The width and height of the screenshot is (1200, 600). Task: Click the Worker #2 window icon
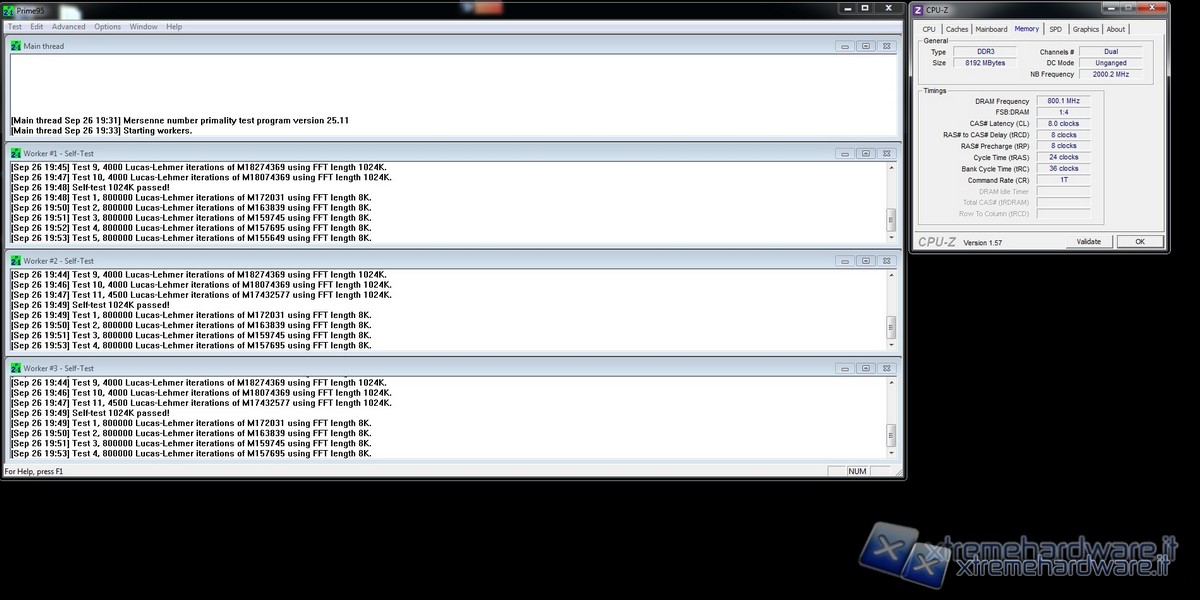pyautogui.click(x=16, y=261)
